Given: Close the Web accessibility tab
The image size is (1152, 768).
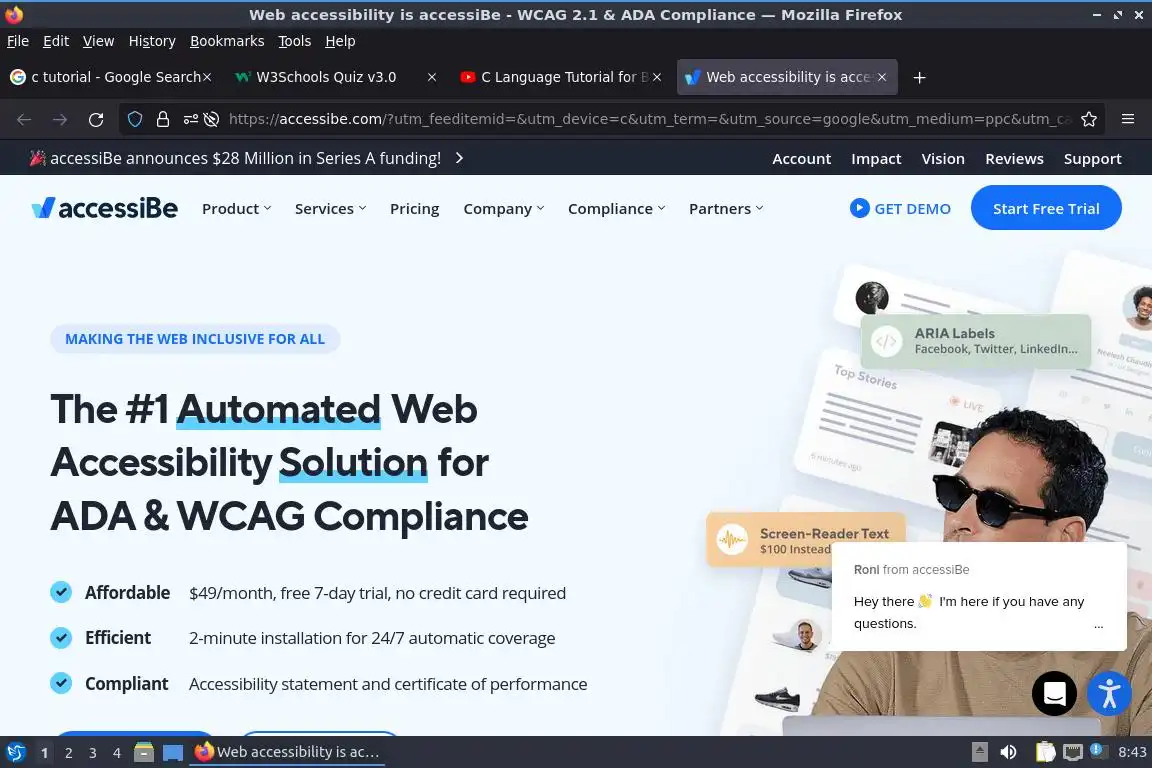Looking at the screenshot, I should 882,77.
